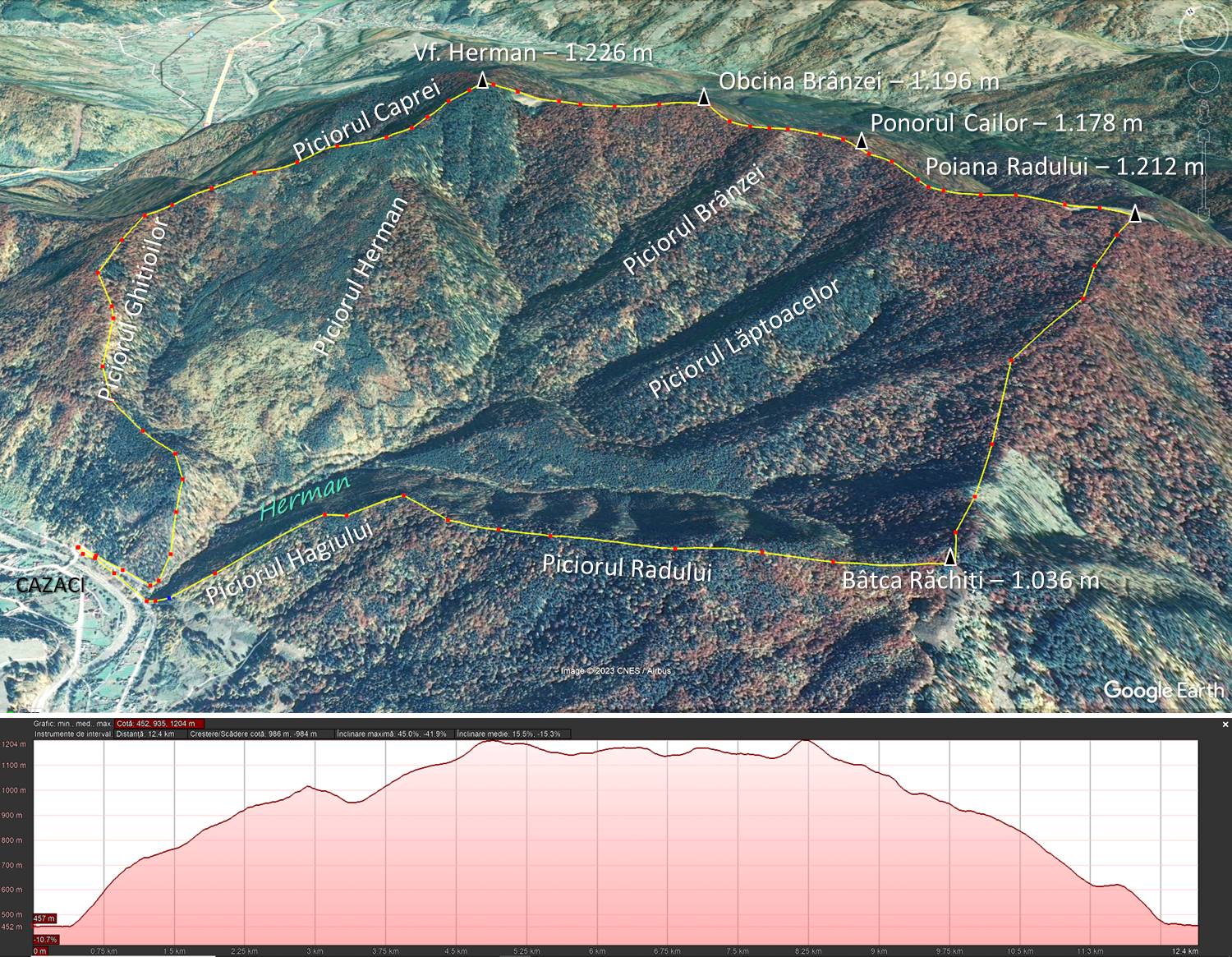Click the North compass indicator

(x=1188, y=13)
